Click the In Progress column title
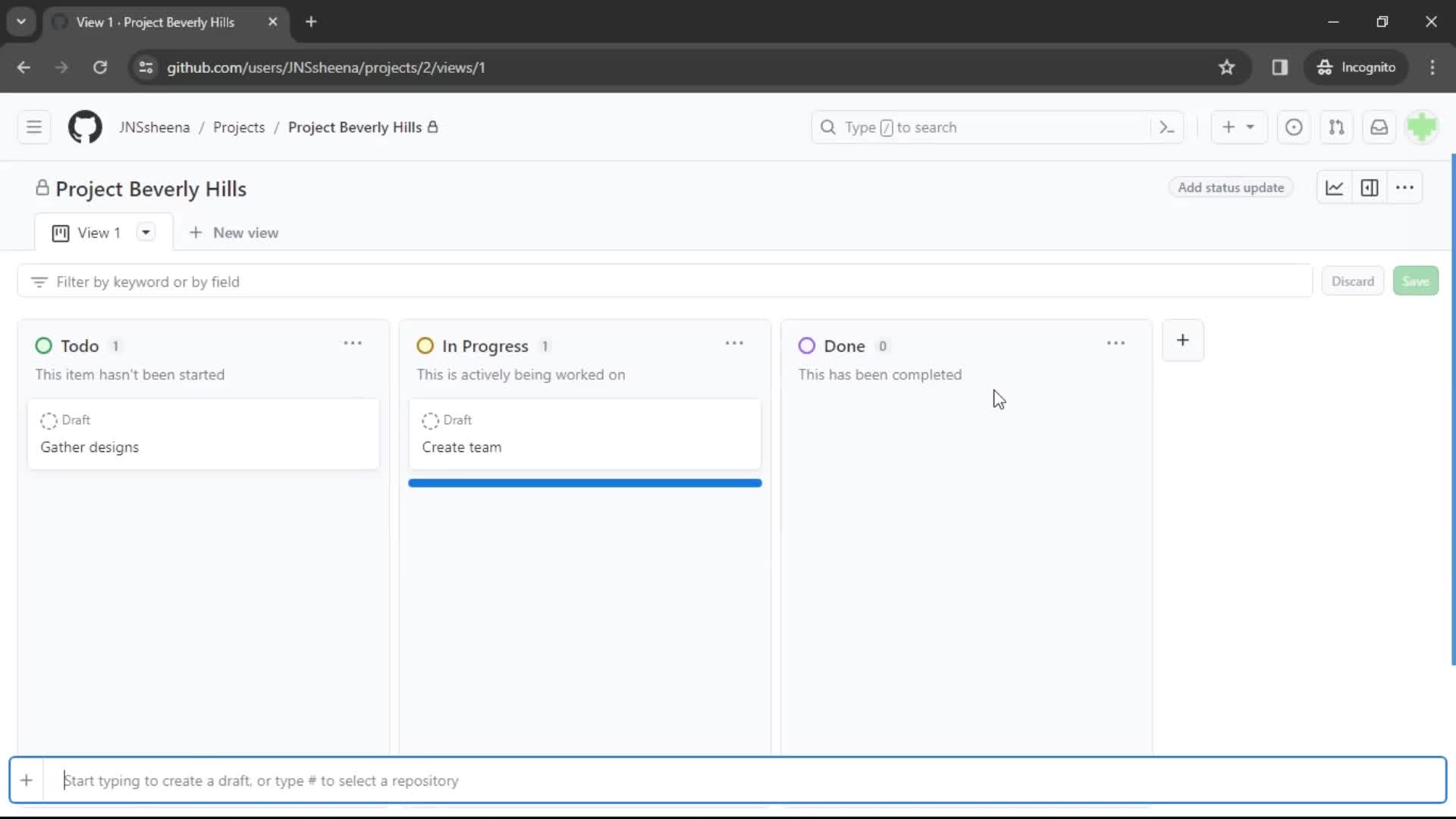1456x819 pixels. (485, 347)
